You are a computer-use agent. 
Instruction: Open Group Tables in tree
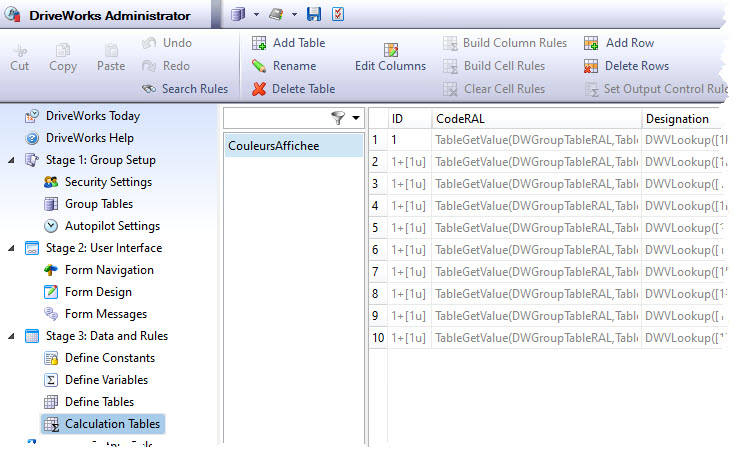(x=99, y=204)
